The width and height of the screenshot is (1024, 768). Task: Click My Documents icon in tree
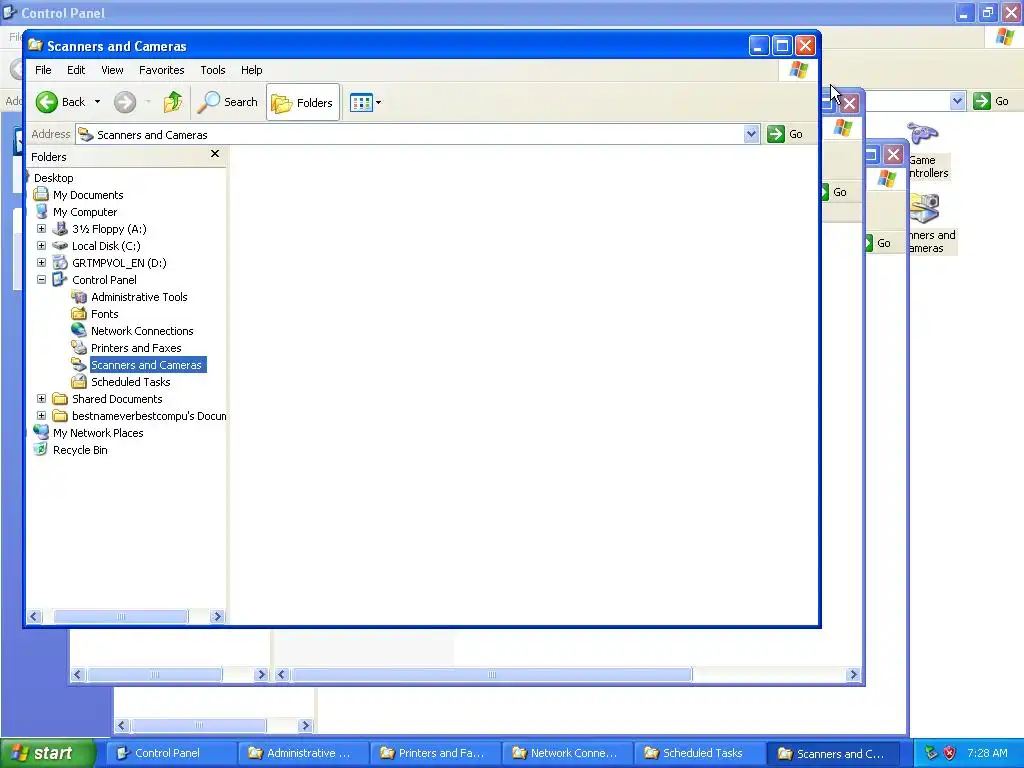tap(41, 194)
